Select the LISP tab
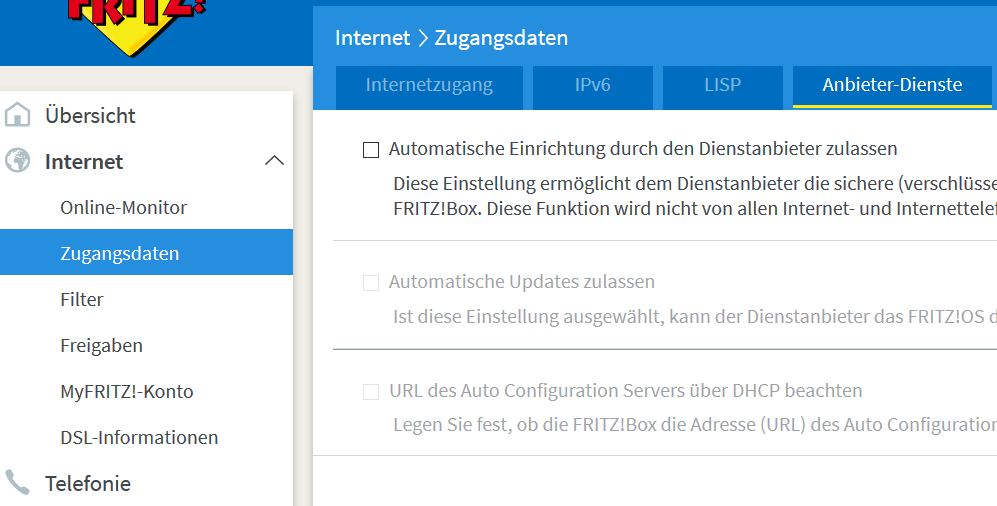Screen dimensions: 997x506 [722, 86]
